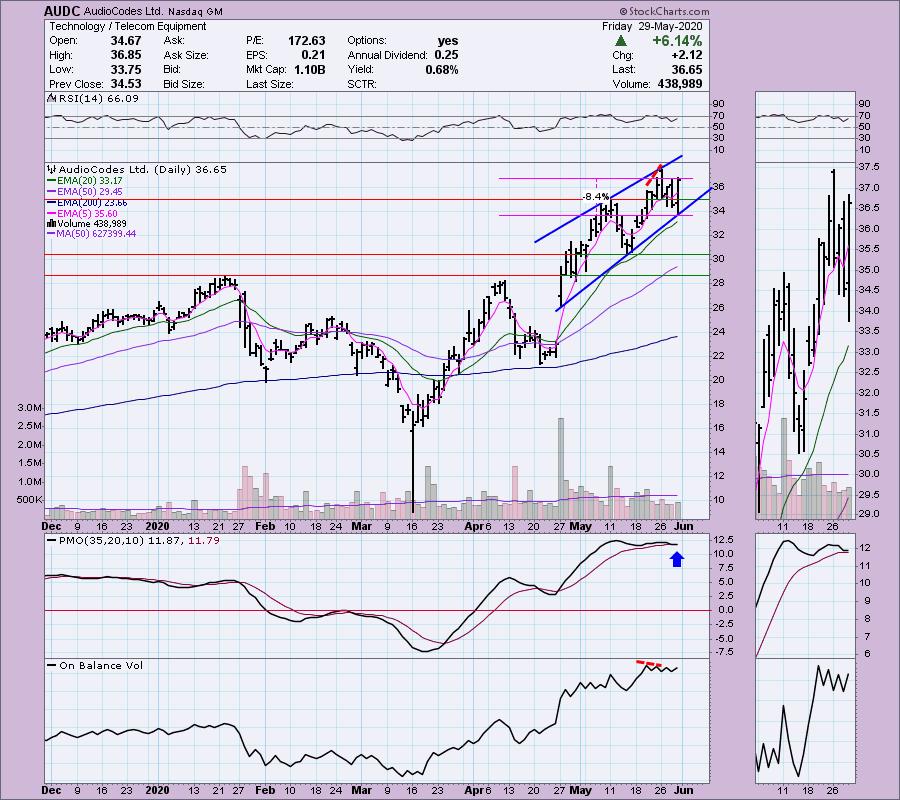
Task: Select the Last value 36.65 in the header
Action: point(686,69)
